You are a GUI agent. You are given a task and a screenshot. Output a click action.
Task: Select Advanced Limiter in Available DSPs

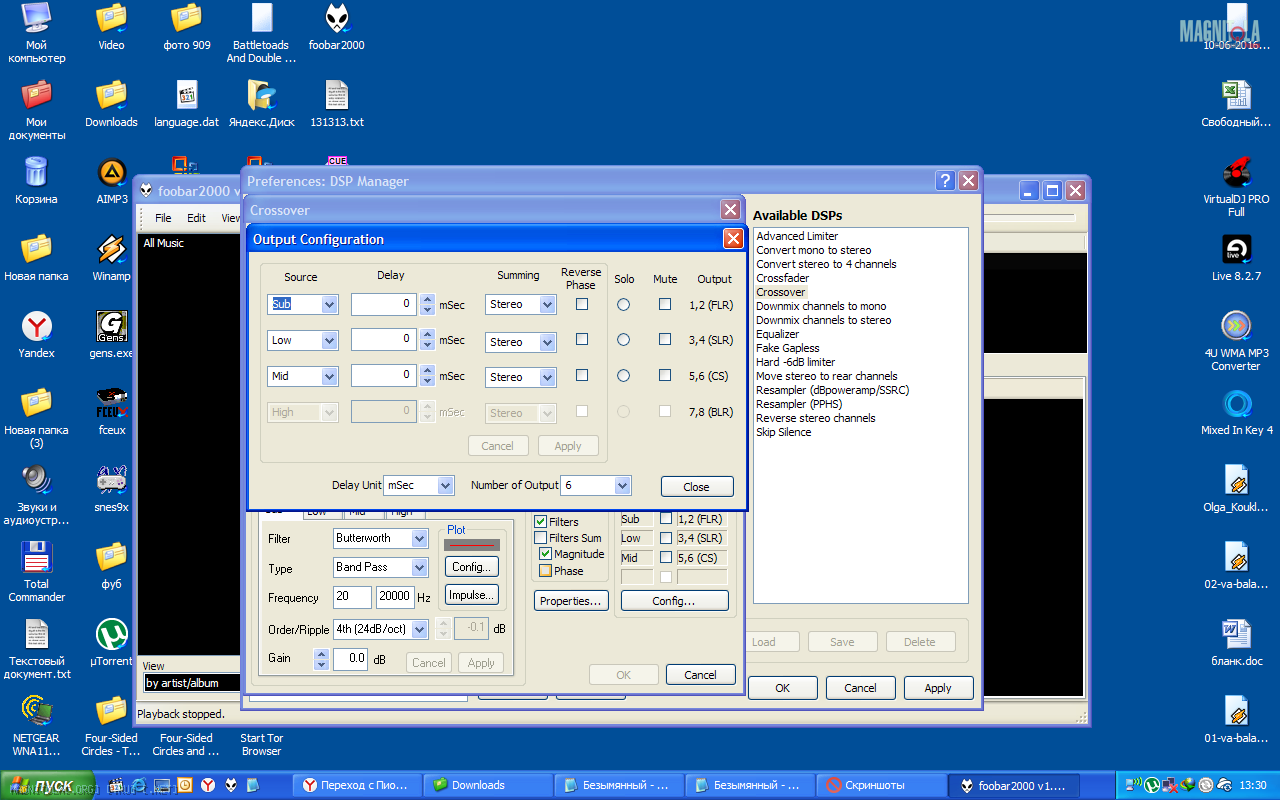[x=797, y=236]
